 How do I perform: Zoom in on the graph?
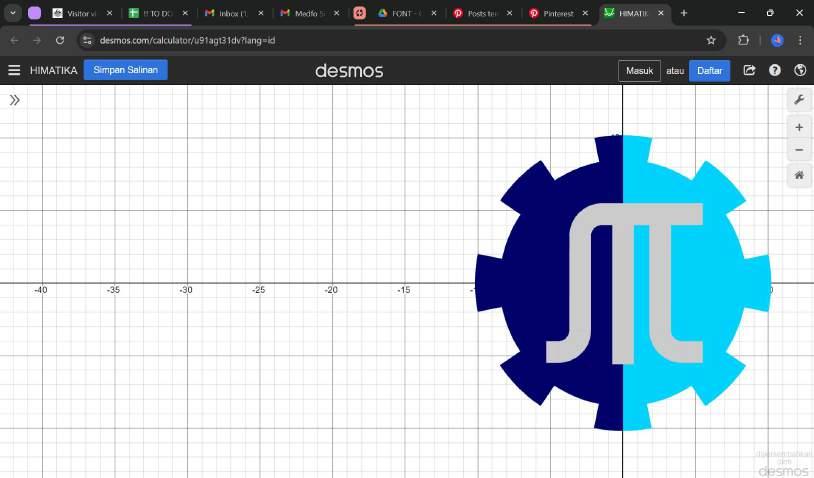pos(799,128)
